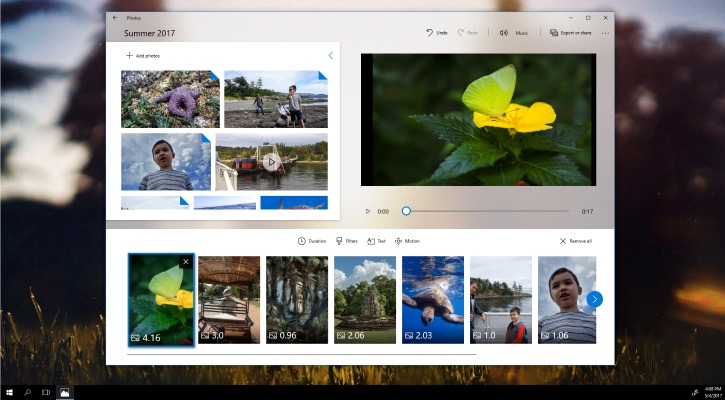Open the taskbar clock and date
This screenshot has width=725, height=400.
(712, 393)
